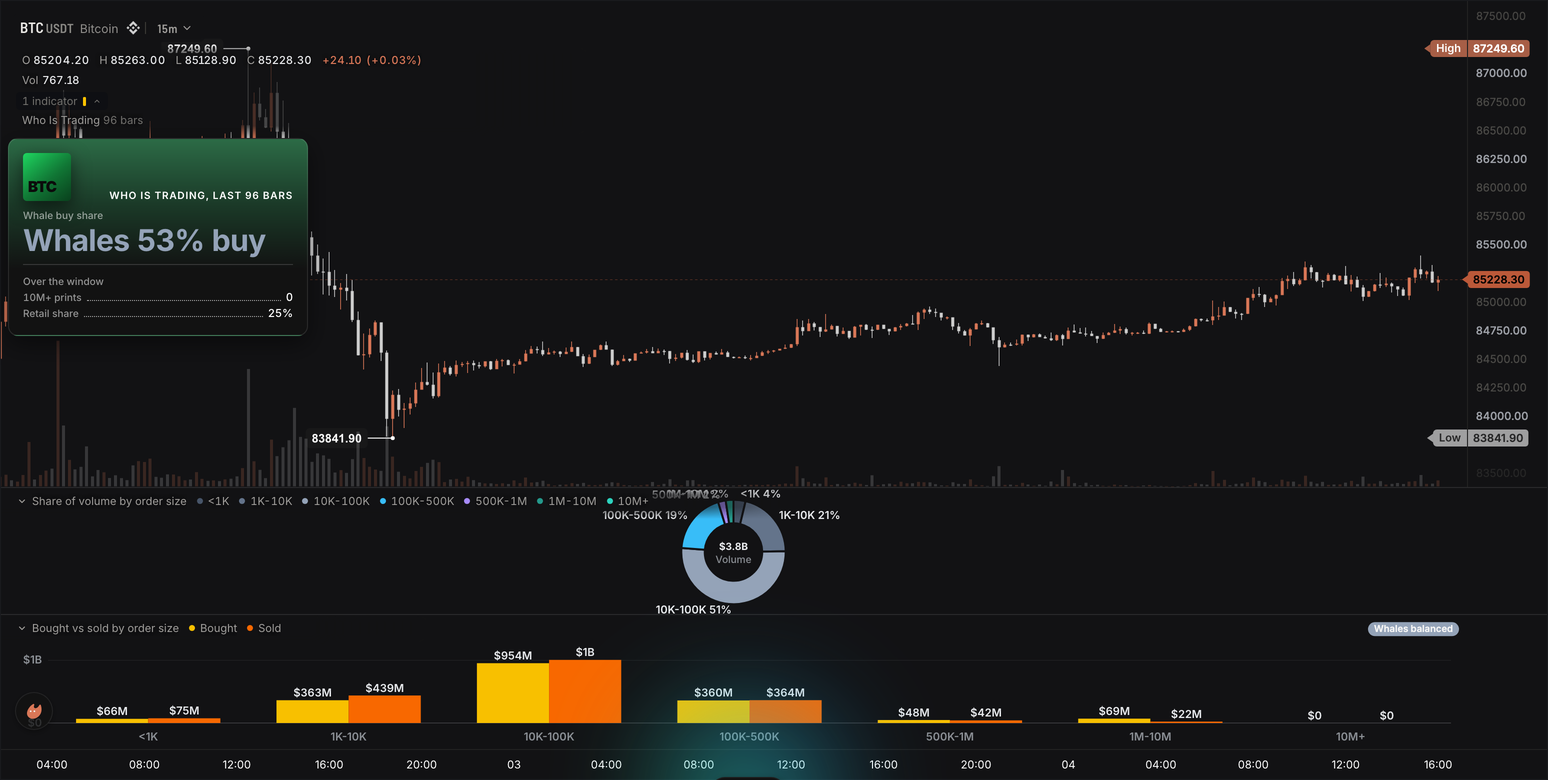This screenshot has height=780, width=1548.
Task: Toggle the Sold series legend item
Action: (263, 628)
